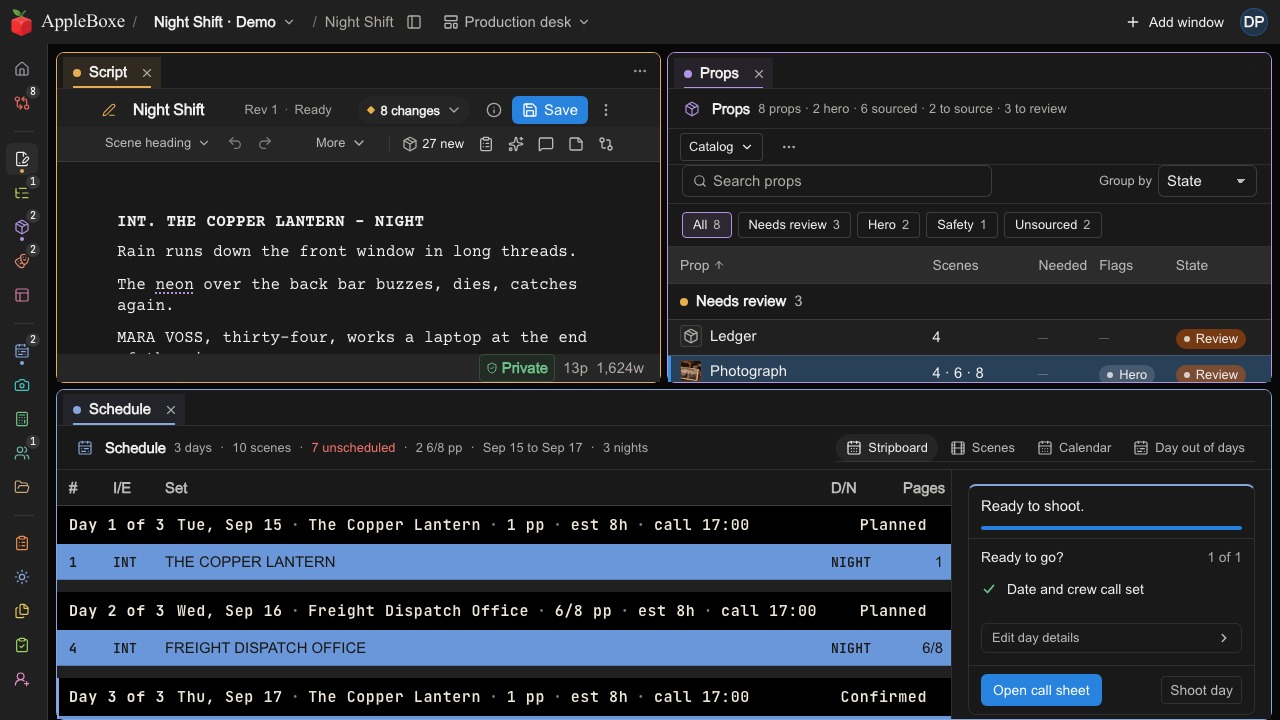Open the Script panel's three-dot options menu
This screenshot has width=1280, height=720.
click(640, 71)
